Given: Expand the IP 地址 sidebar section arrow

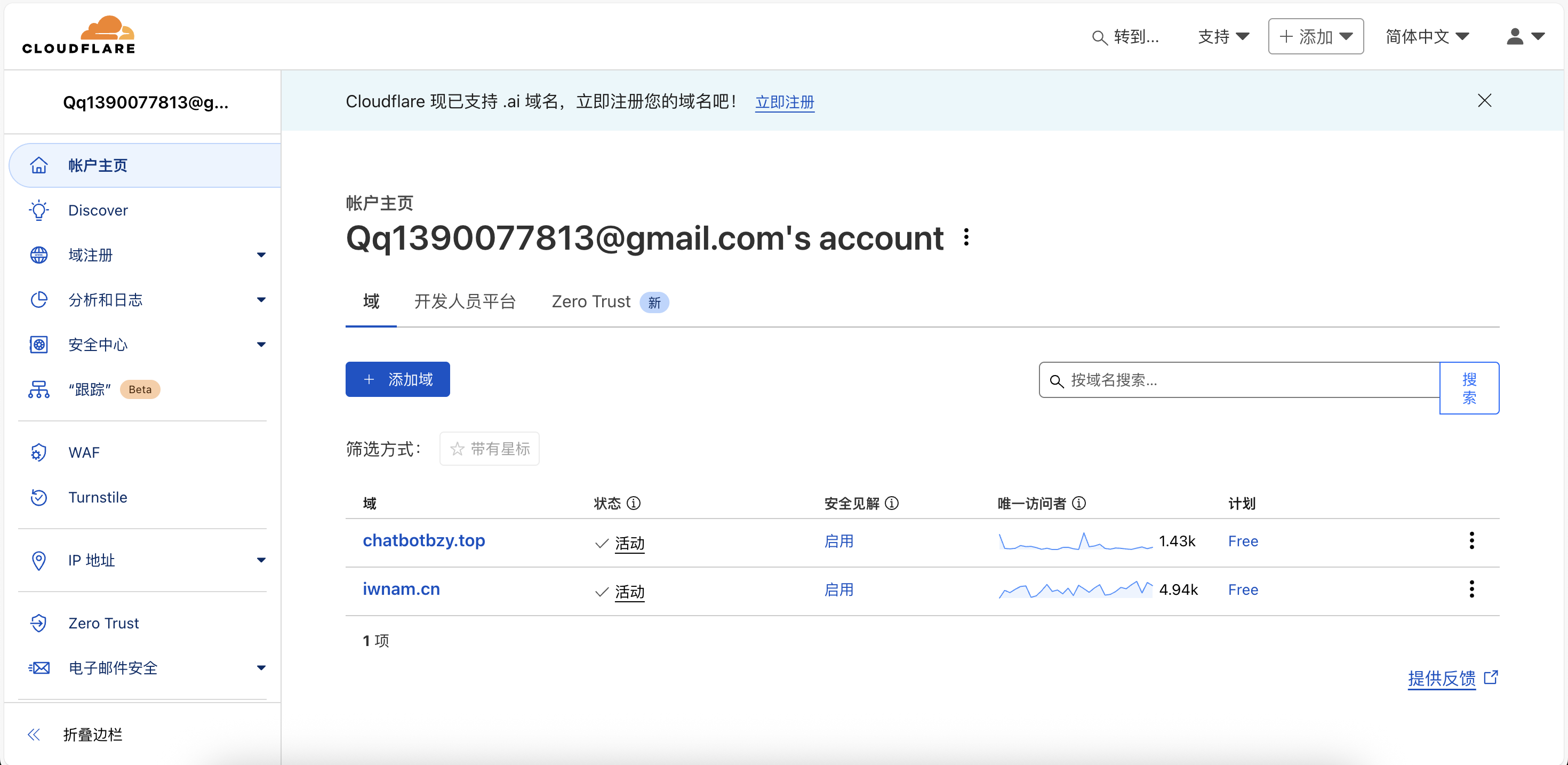Looking at the screenshot, I should (x=261, y=560).
